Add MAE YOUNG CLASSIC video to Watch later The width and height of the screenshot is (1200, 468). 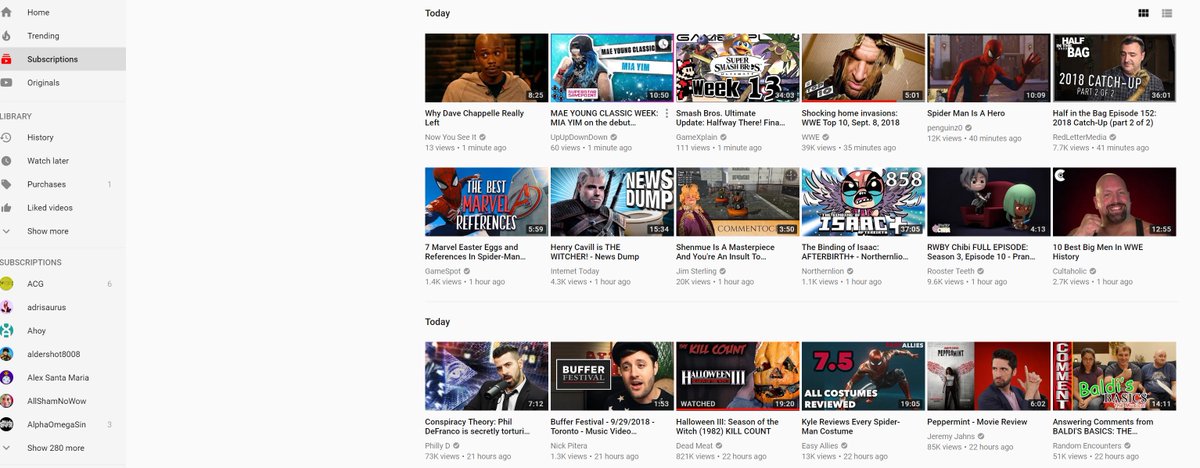(x=664, y=43)
